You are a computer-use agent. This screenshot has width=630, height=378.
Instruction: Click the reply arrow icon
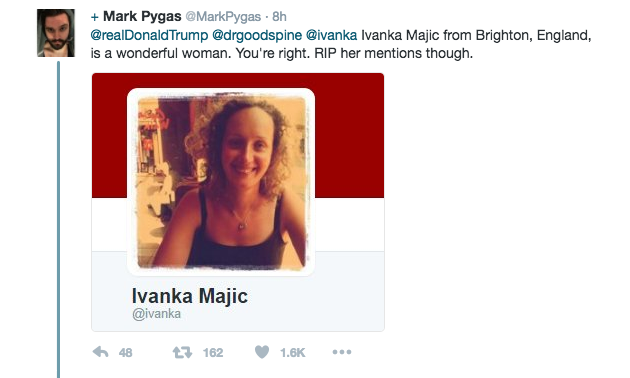[x=100, y=352]
